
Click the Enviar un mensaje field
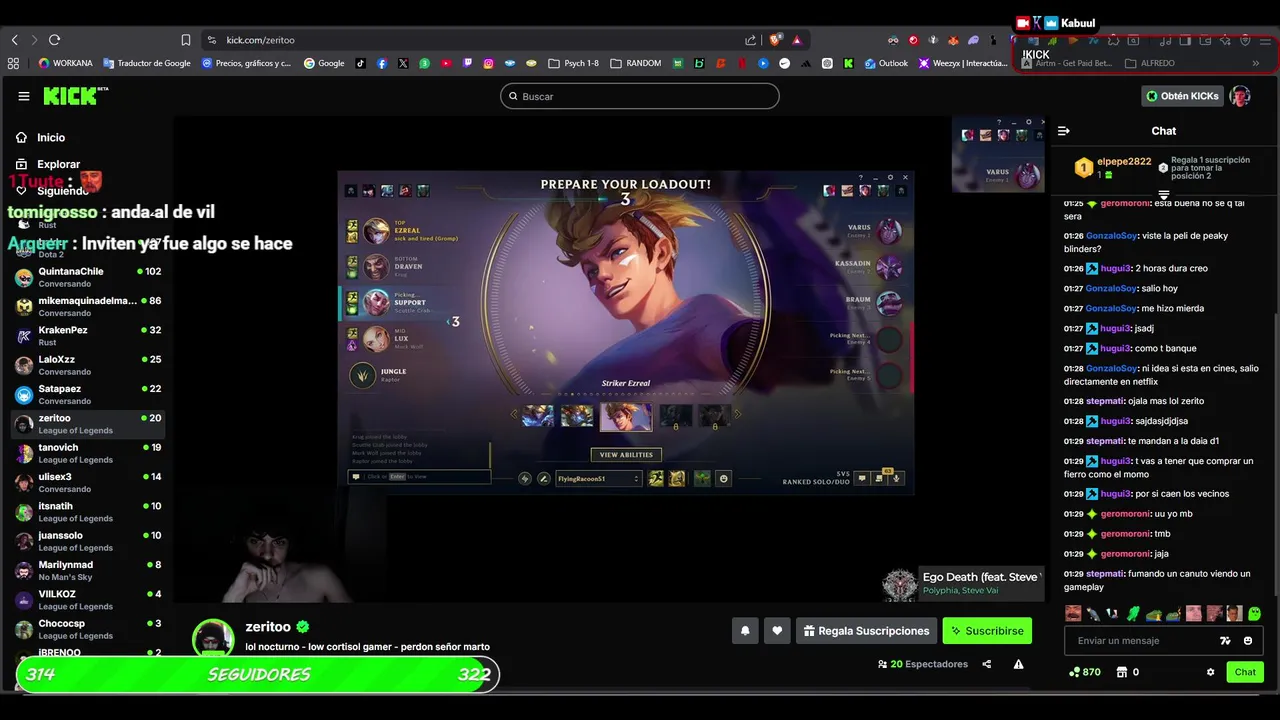[1140, 641]
